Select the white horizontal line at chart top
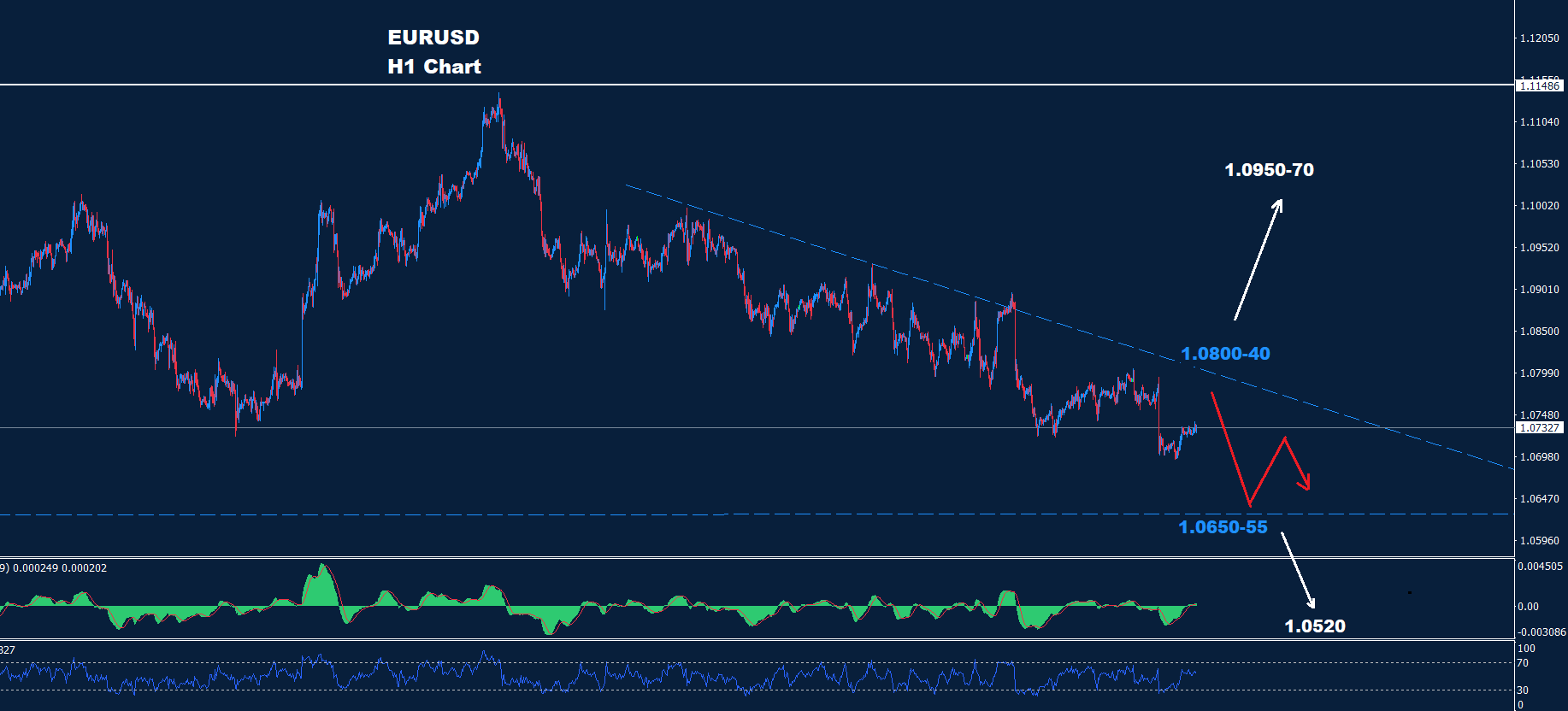 (256, 85)
